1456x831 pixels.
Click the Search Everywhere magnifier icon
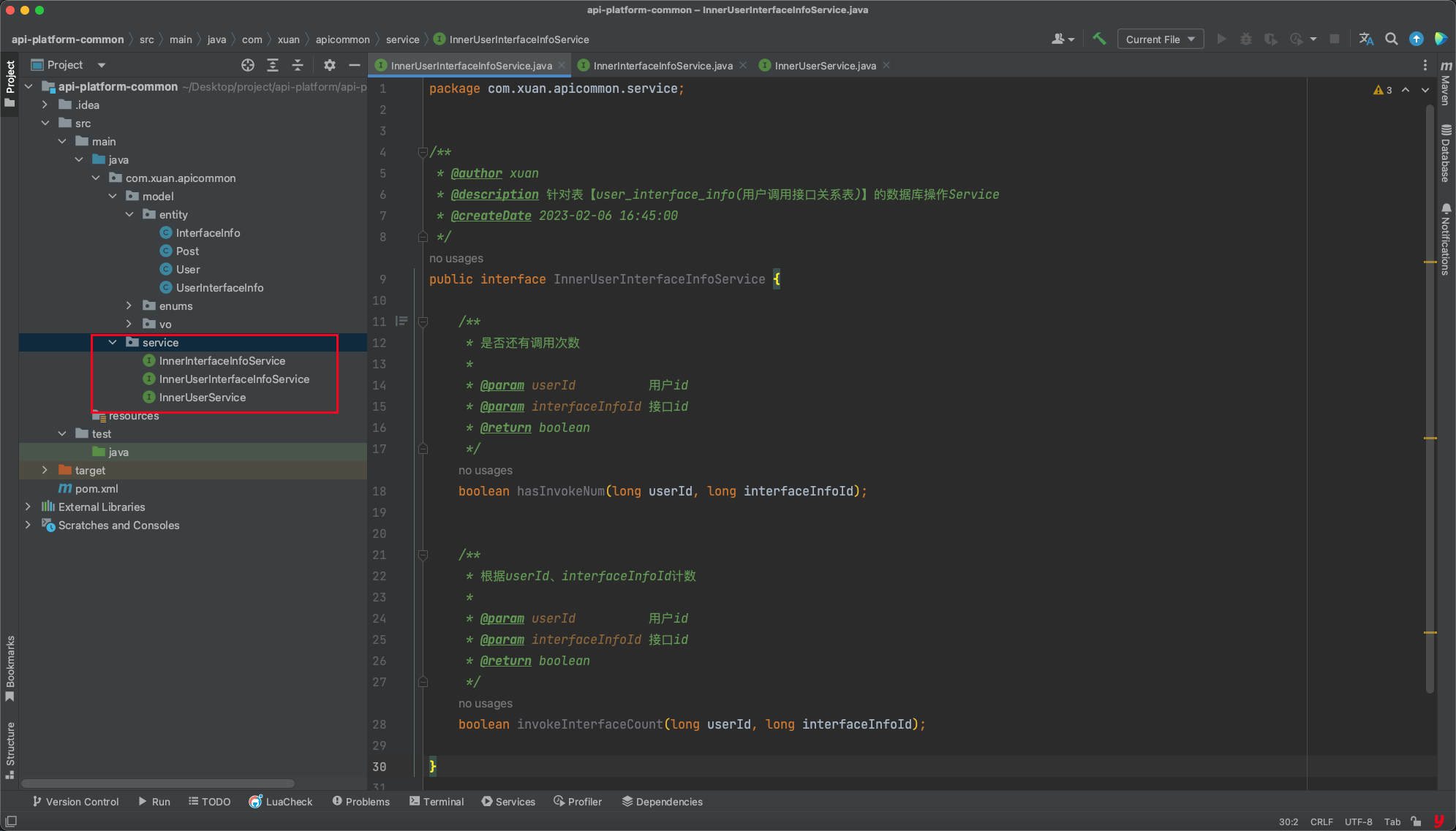1392,39
